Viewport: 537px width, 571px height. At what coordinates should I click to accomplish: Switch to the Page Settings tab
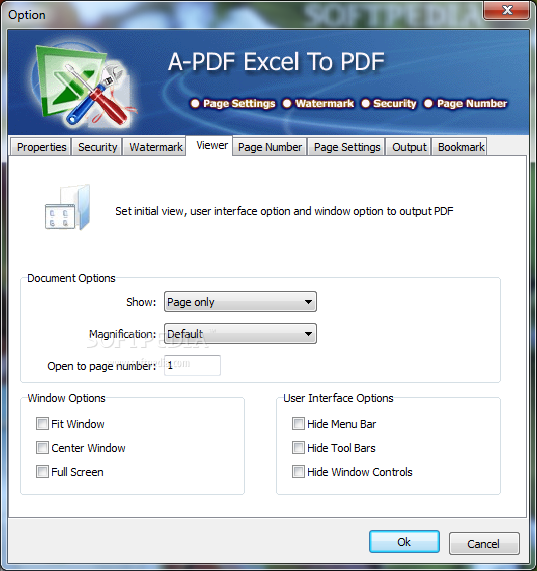tap(347, 147)
